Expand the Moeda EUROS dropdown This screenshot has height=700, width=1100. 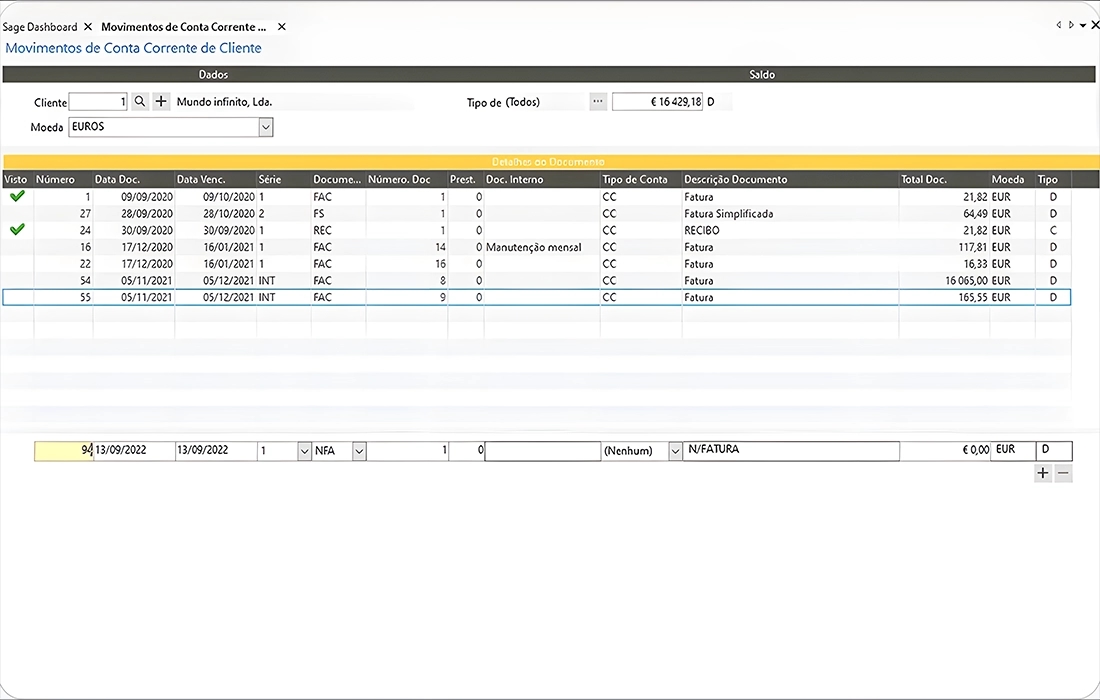pyautogui.click(x=266, y=127)
